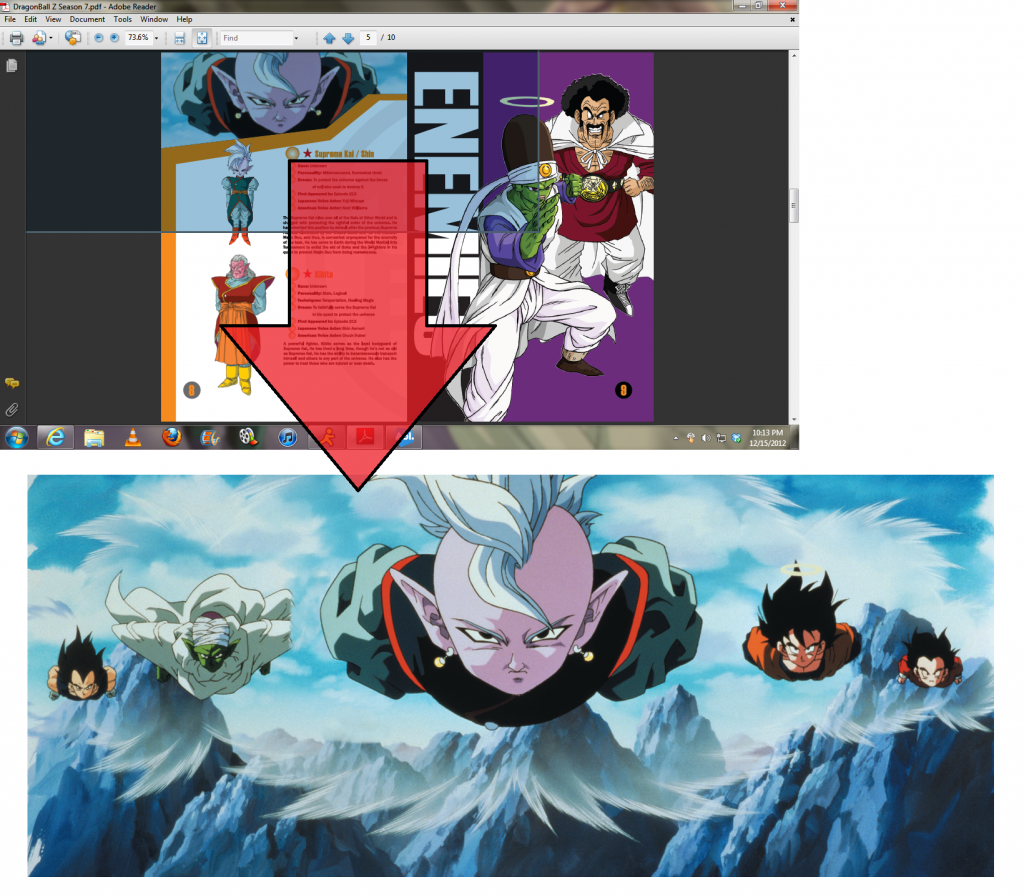The height and width of the screenshot is (896, 1024).
Task: Open the collaborate/share icon in the toolbar
Action: pos(39,39)
